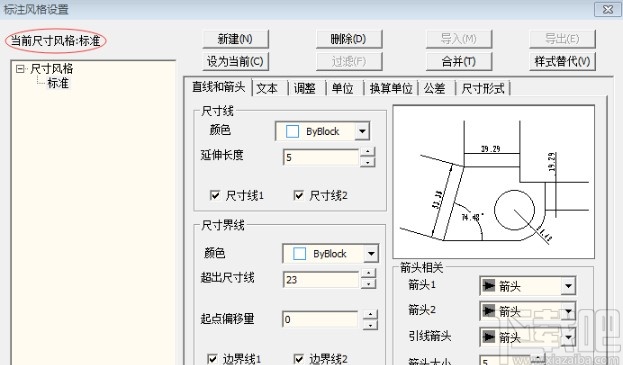The image size is (623, 365).
Task: Open the 调整 tab
Action: pos(305,89)
